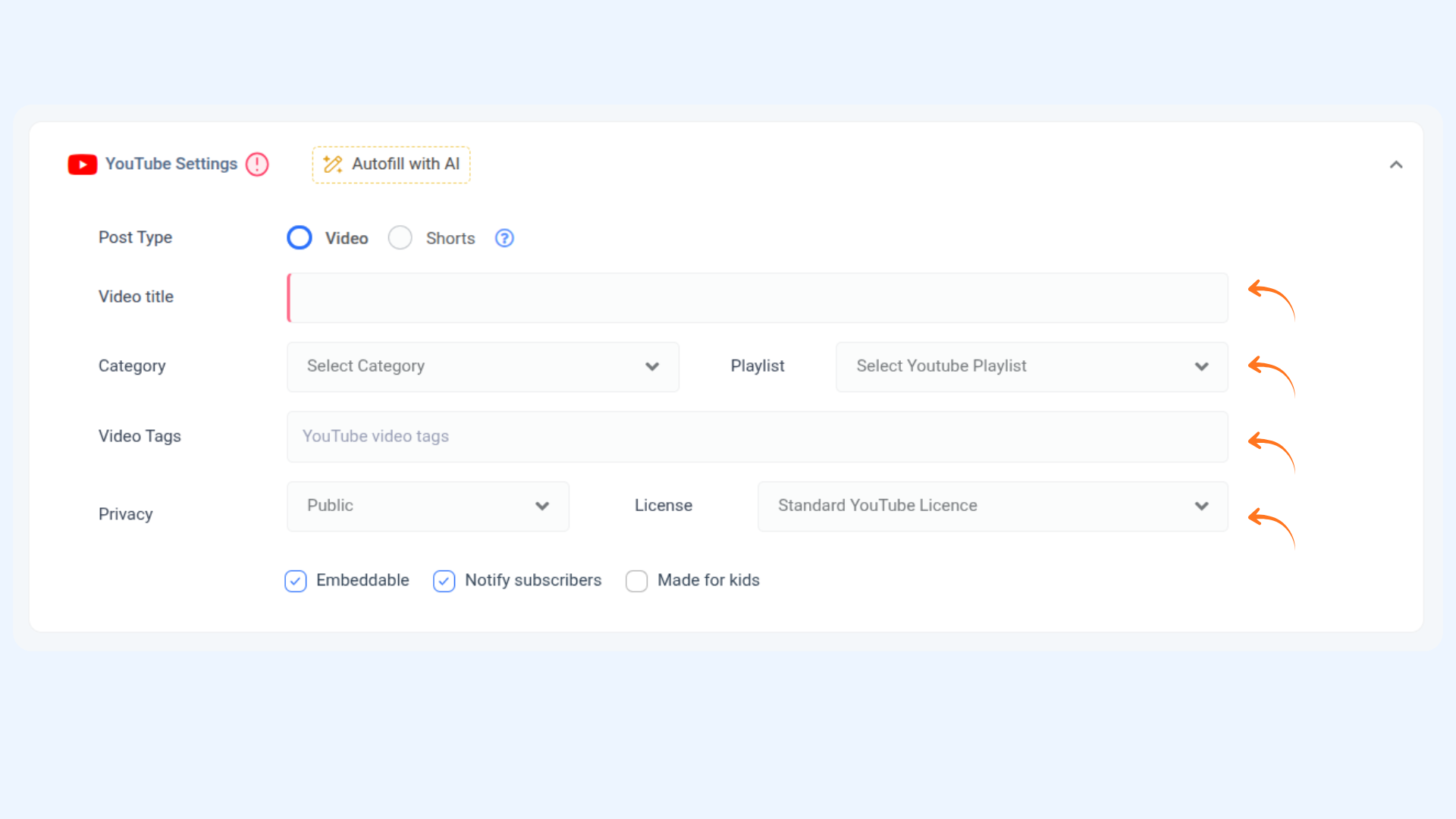Open the Select Youtube Playlist dropdown
The width and height of the screenshot is (1456, 819).
[1031, 367]
